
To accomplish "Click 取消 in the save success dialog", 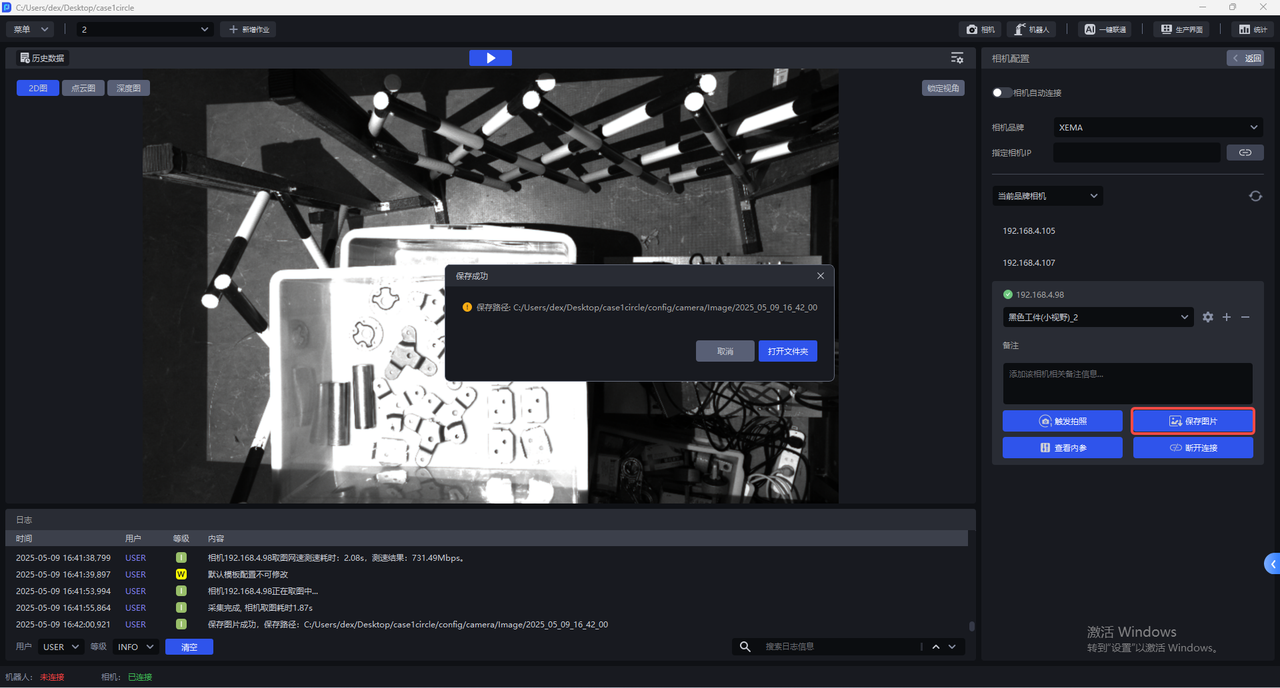I will 725,351.
